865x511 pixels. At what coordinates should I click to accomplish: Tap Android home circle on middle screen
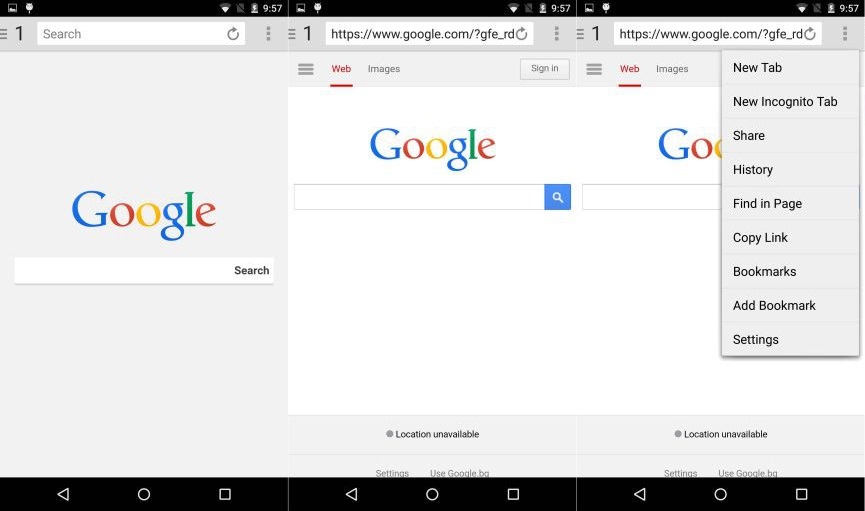click(432, 494)
